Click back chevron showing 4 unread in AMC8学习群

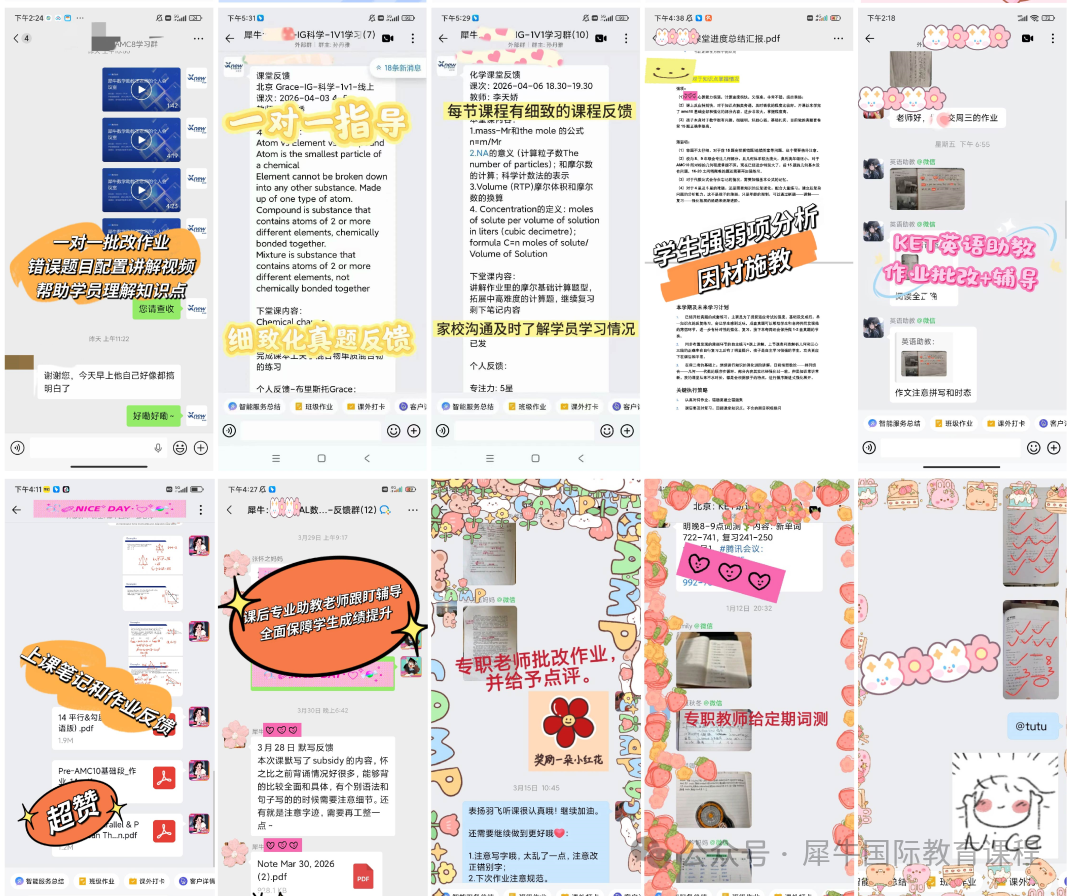pos(22,38)
